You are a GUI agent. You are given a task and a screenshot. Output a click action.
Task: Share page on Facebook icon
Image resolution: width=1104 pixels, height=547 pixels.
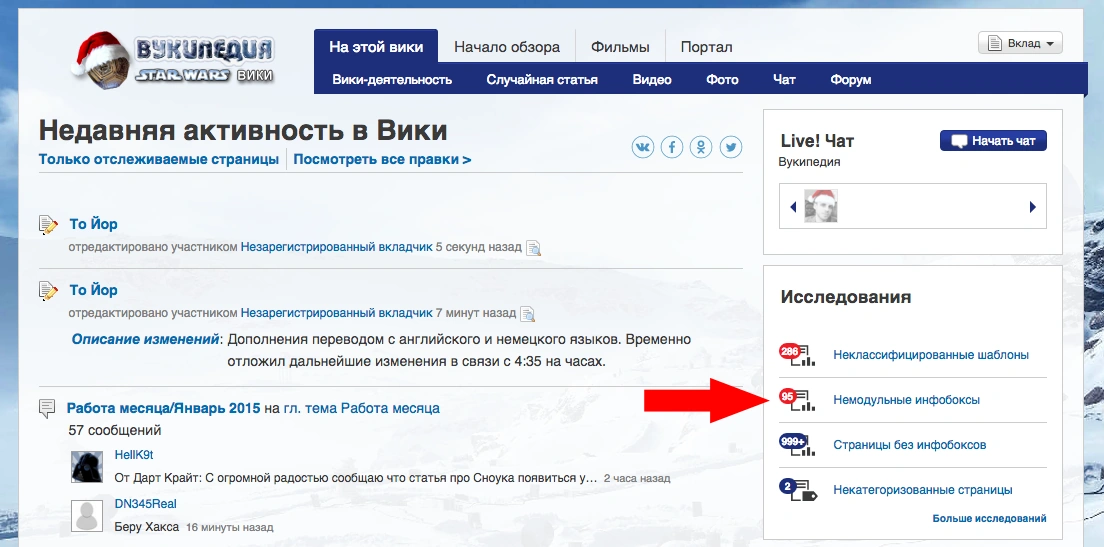coord(672,147)
